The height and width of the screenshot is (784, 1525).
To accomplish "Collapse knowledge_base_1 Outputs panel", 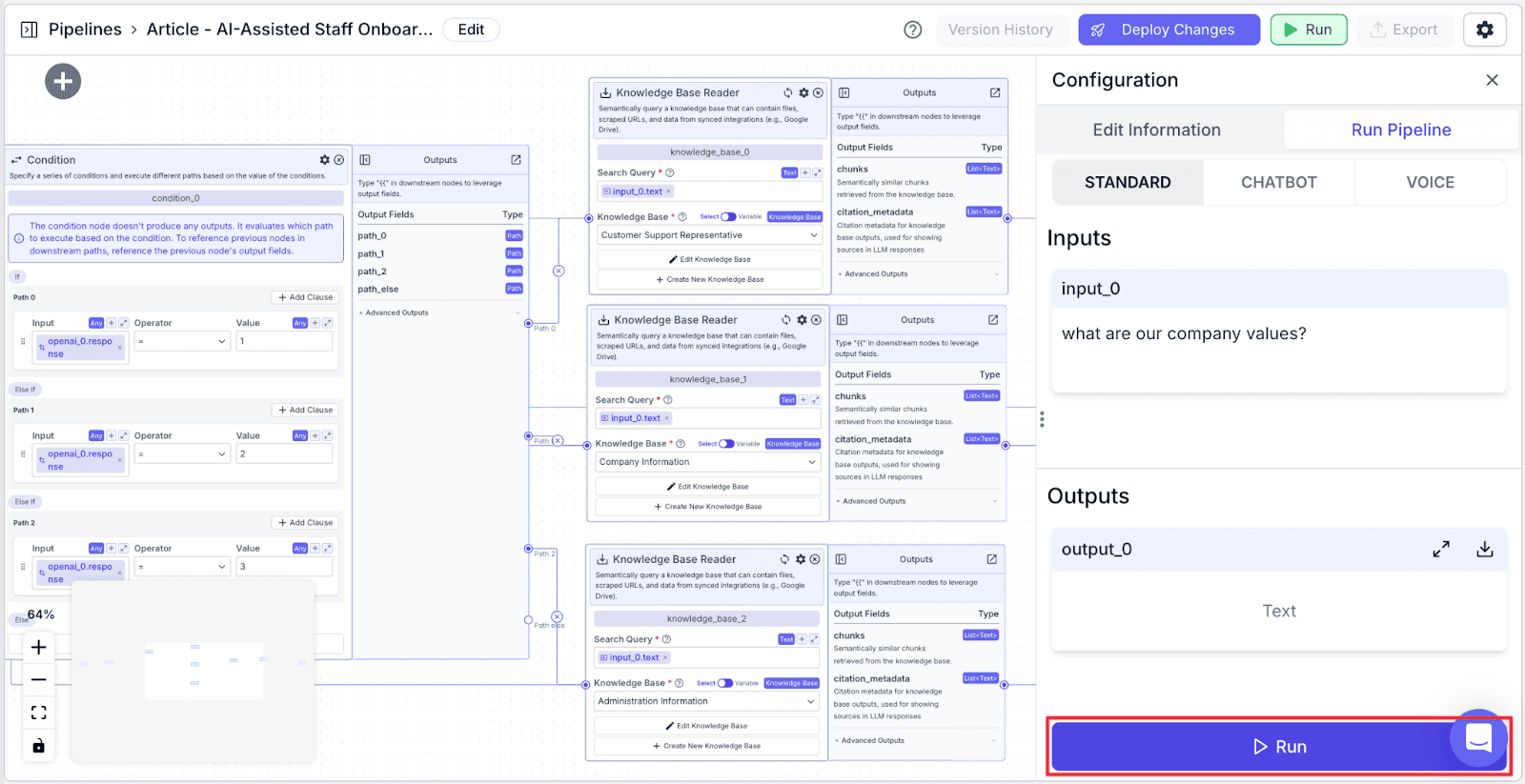I will pyautogui.click(x=843, y=320).
